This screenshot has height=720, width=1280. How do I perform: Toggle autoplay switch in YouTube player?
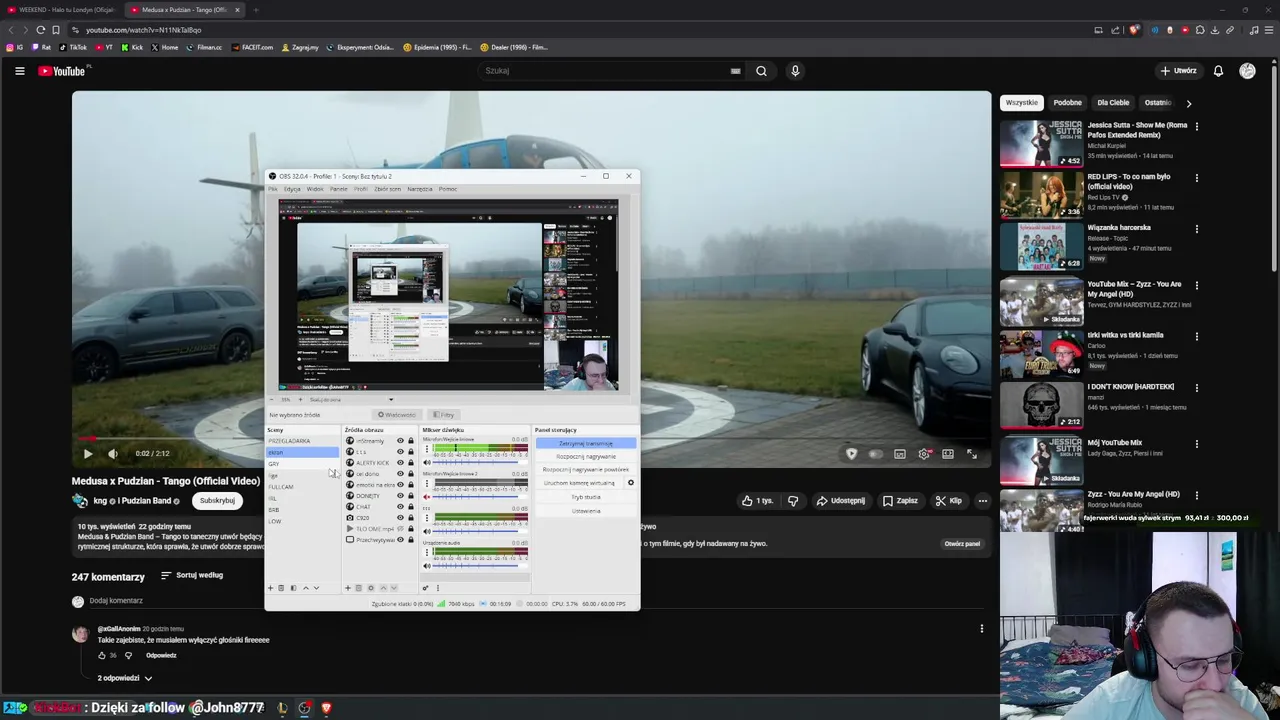click(x=875, y=454)
